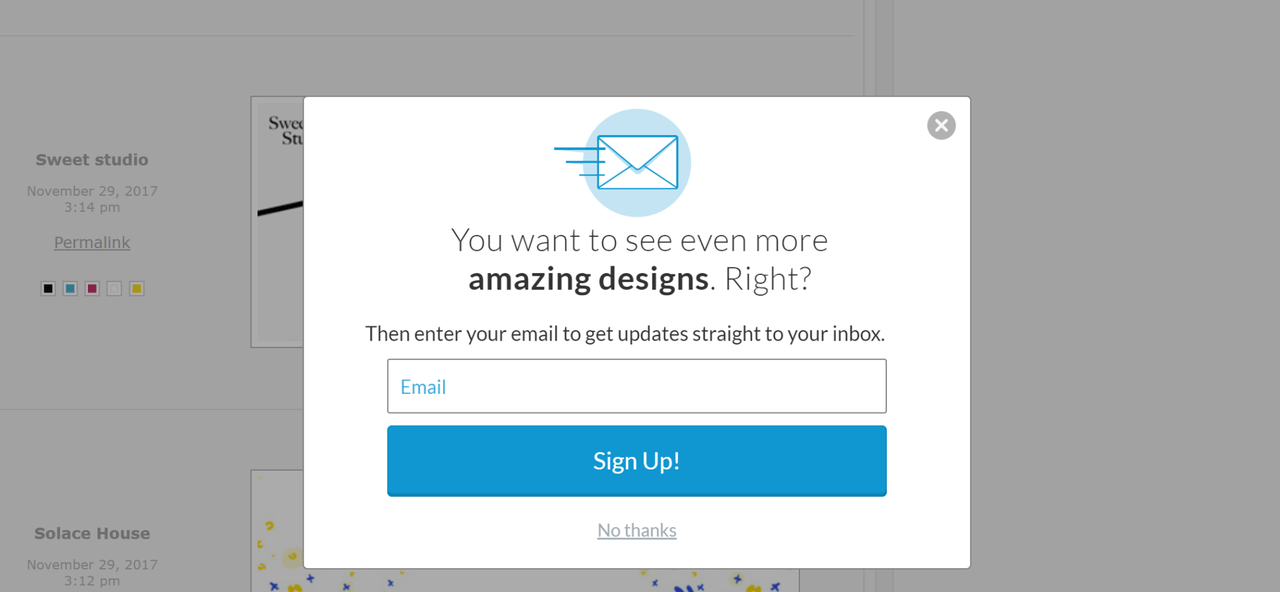
Task: Open the Sweet studio design thumbnail
Action: click(x=277, y=222)
